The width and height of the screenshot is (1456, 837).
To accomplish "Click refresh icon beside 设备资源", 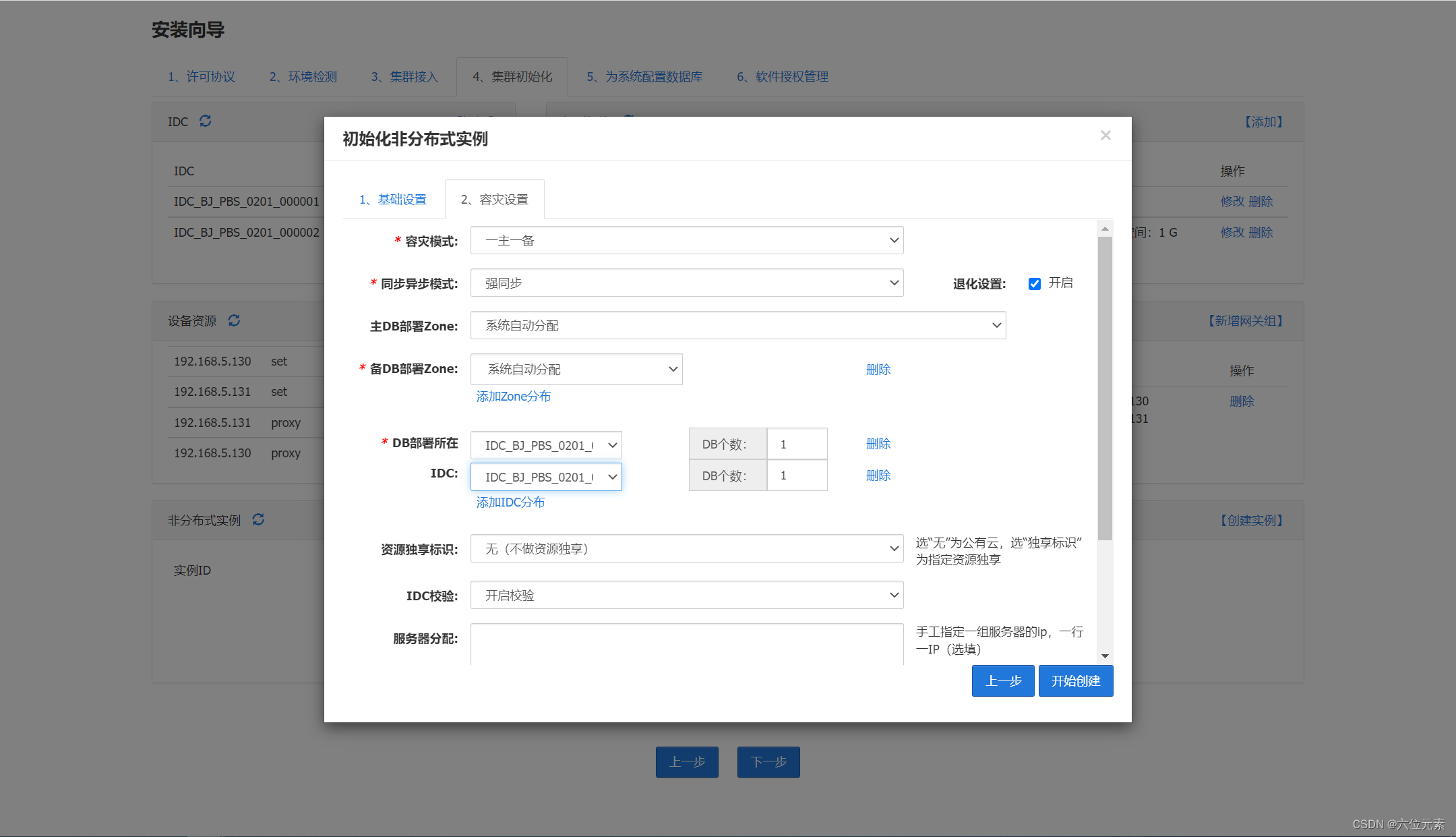I will (x=234, y=320).
